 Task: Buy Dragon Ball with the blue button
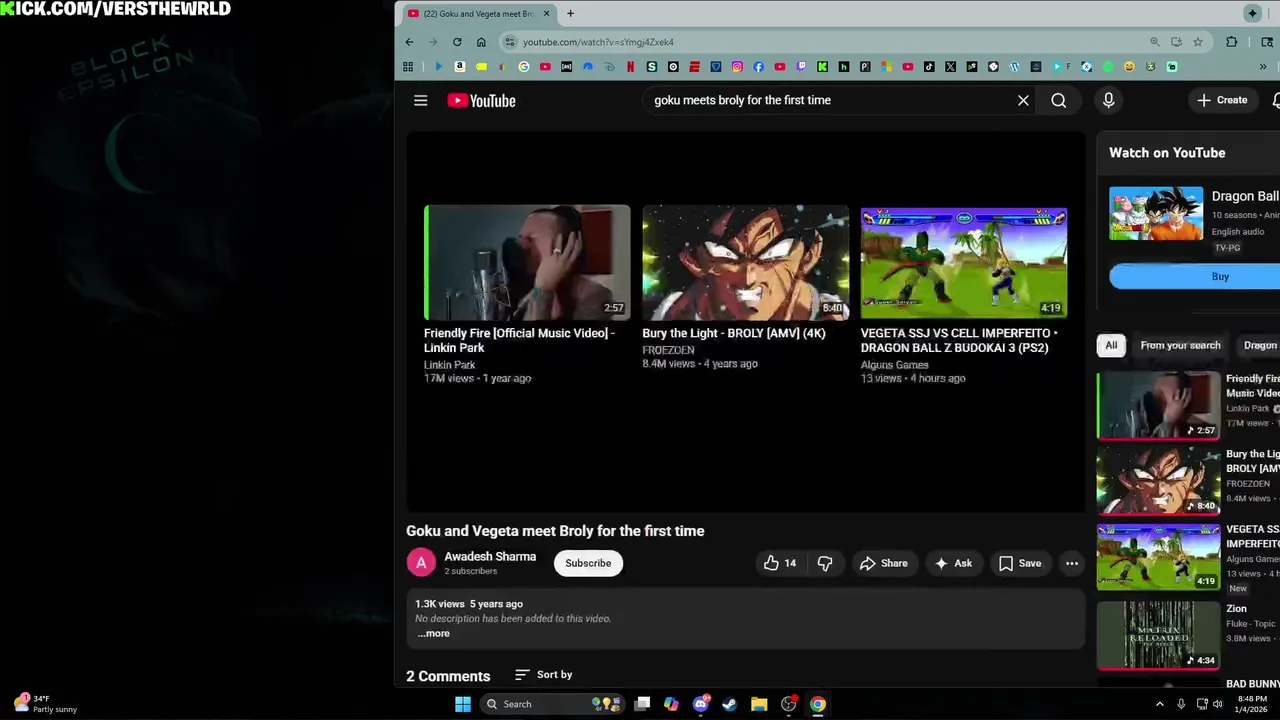[x=1194, y=277]
